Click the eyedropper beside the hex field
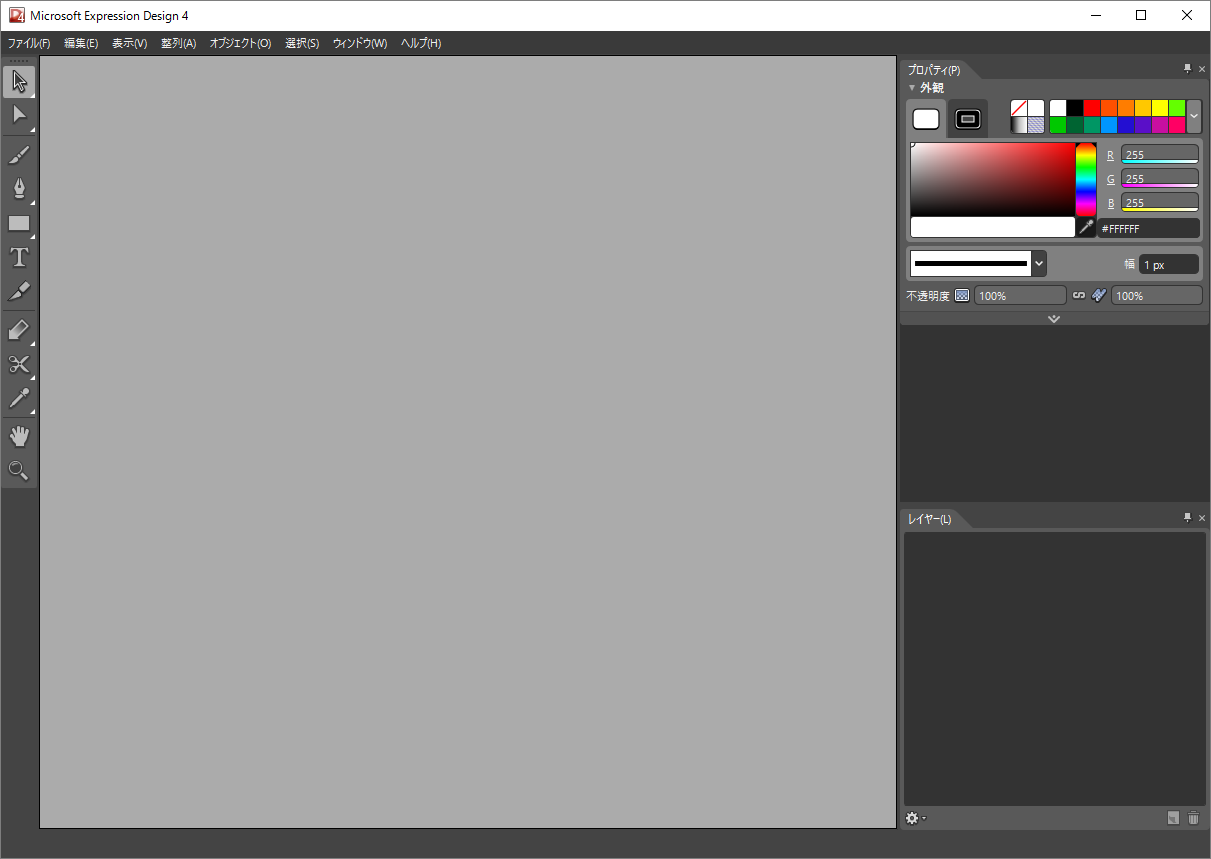The width and height of the screenshot is (1211, 859). 1086,228
